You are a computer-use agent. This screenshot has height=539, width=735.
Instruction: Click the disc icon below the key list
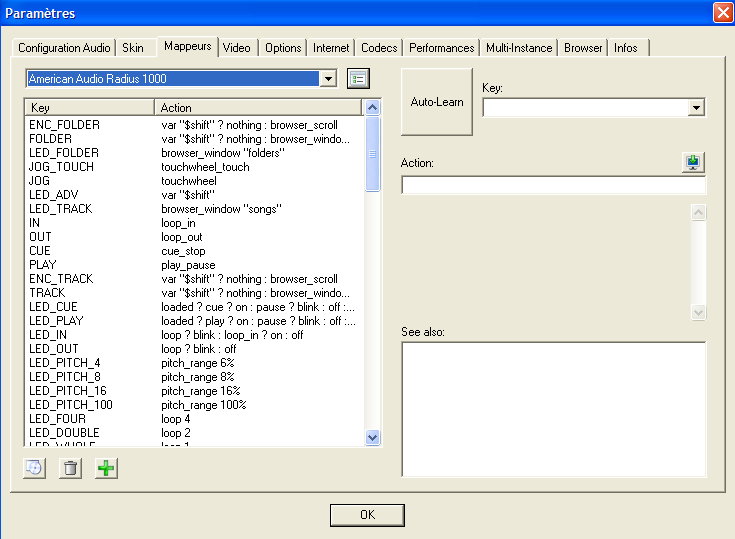pos(34,468)
